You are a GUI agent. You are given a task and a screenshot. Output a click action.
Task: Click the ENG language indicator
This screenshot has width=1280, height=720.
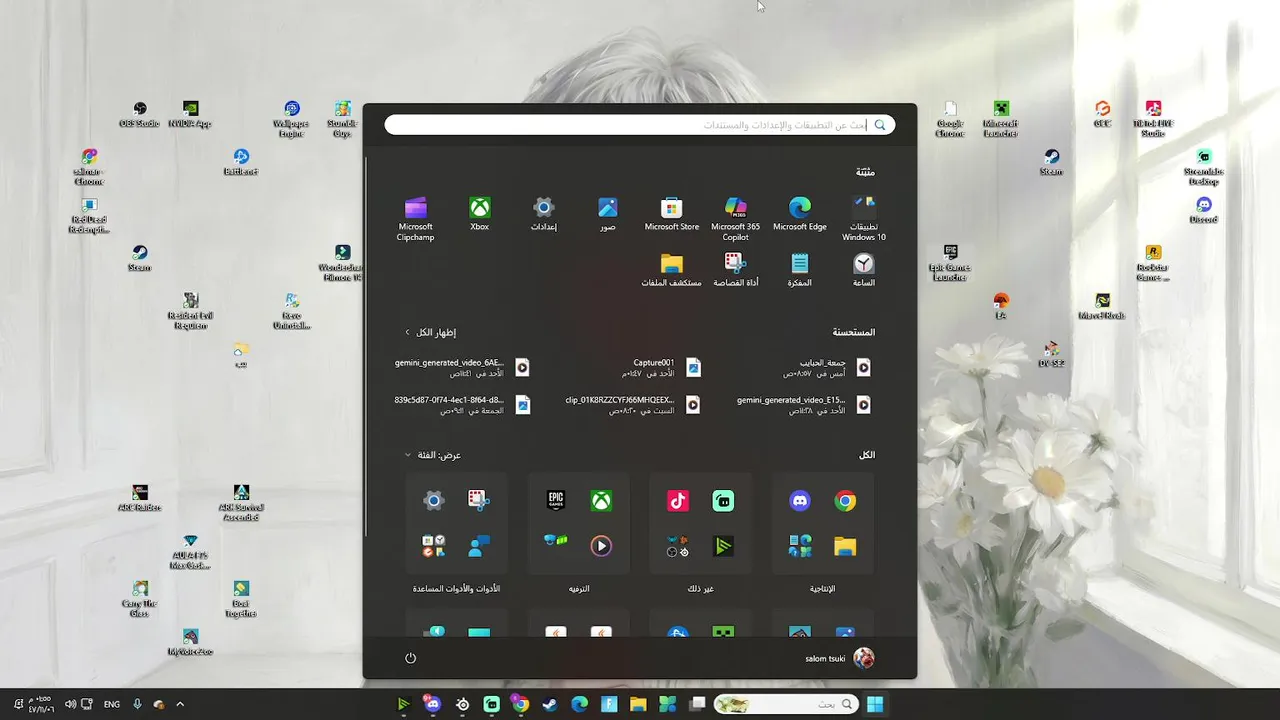point(112,704)
